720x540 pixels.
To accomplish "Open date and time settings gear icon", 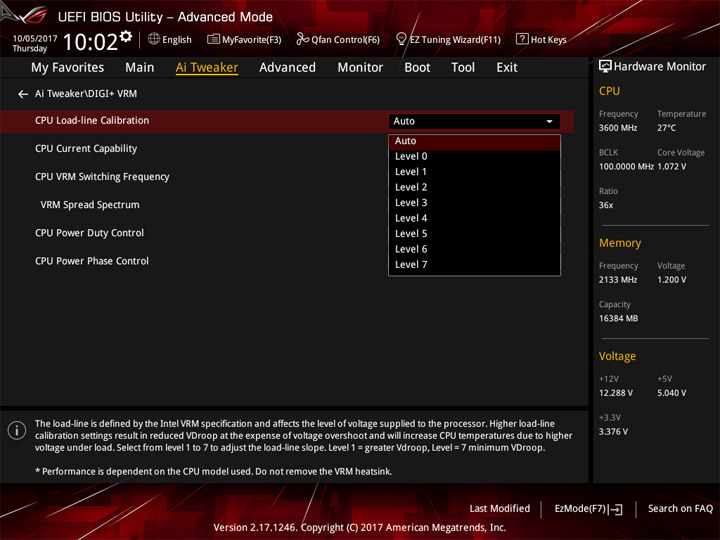I will click(126, 36).
